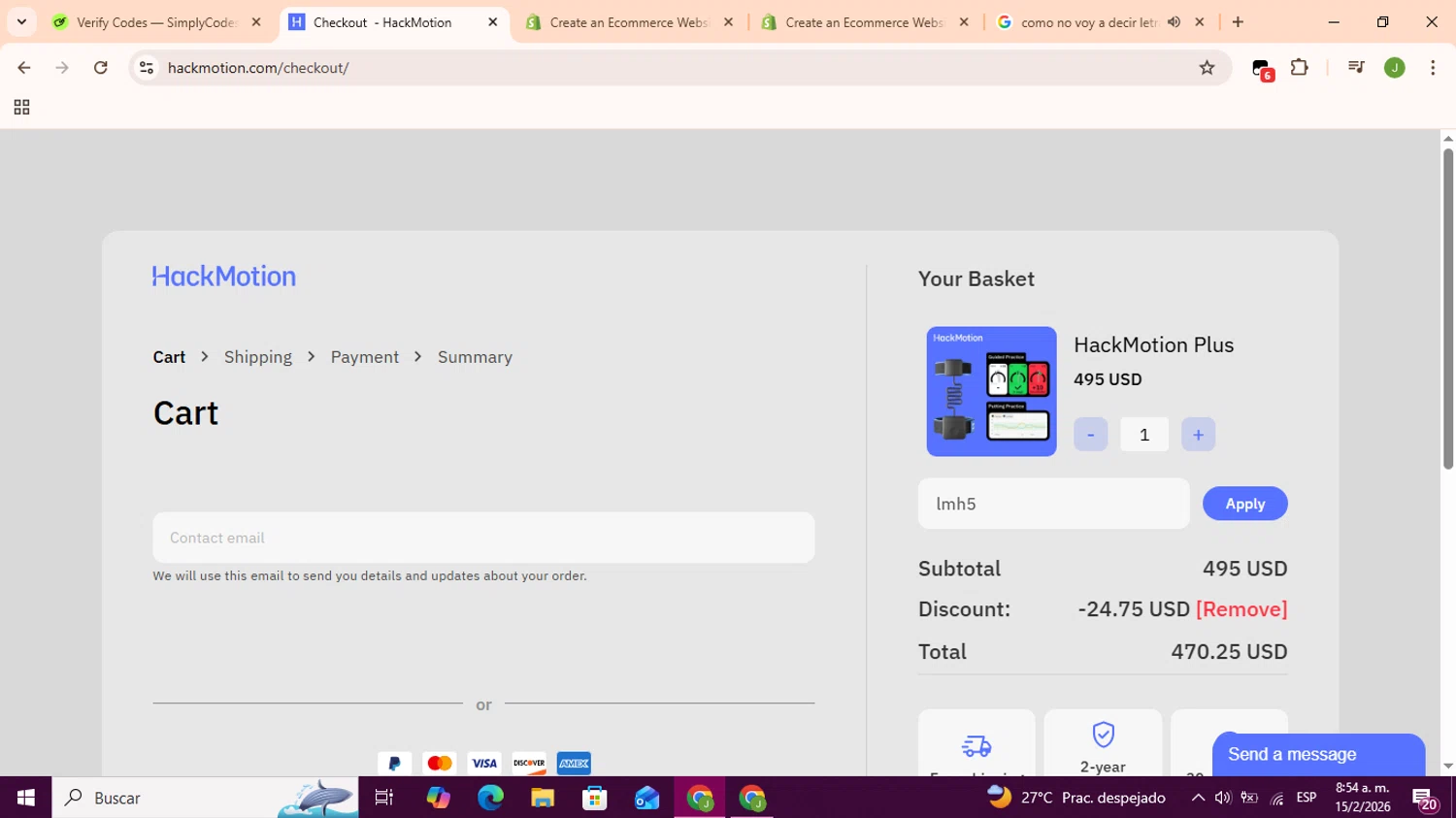Open Outlook from the taskbar
The height and width of the screenshot is (818, 1456).
[x=646, y=798]
